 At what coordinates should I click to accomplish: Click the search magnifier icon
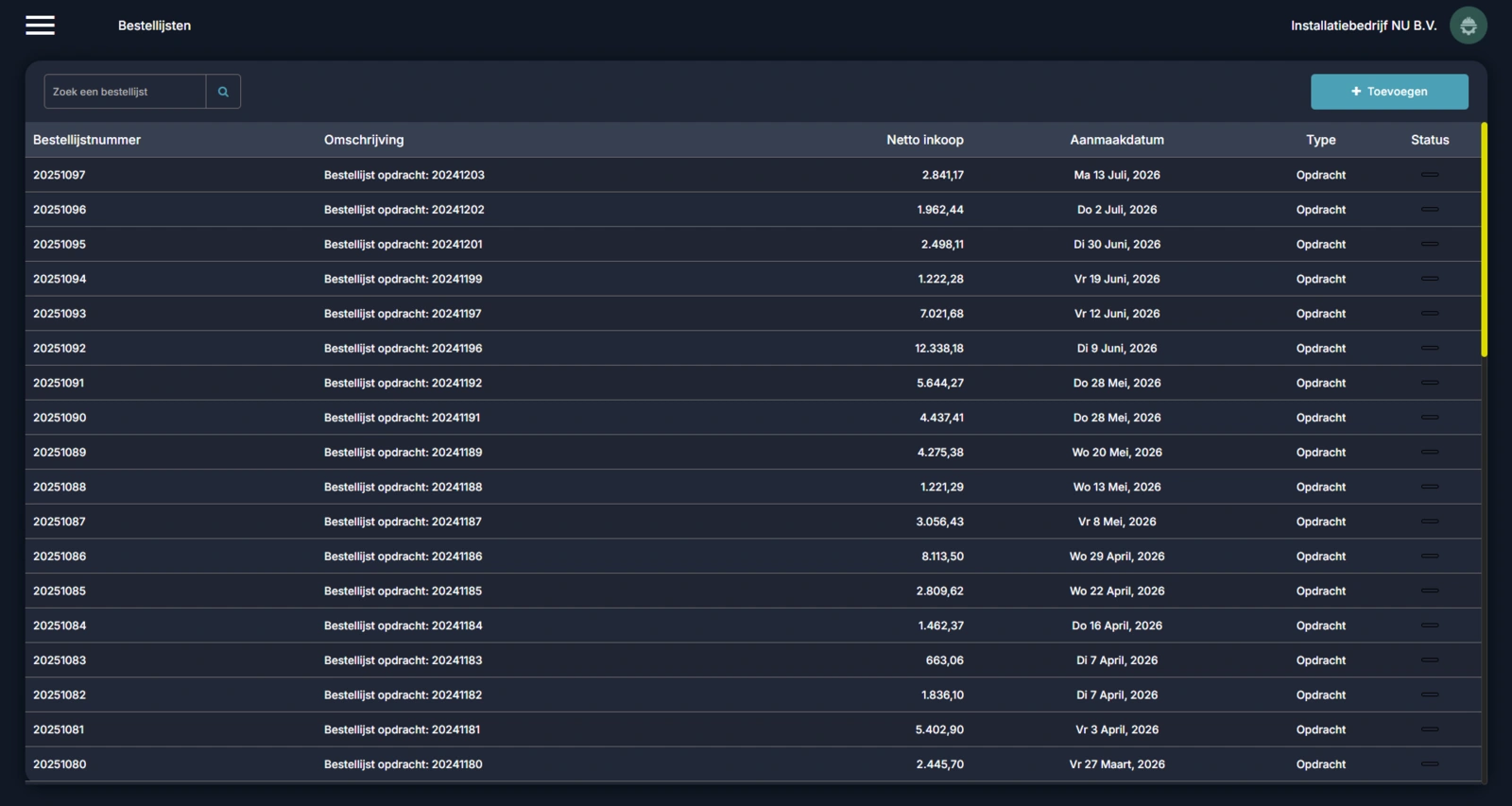click(223, 92)
